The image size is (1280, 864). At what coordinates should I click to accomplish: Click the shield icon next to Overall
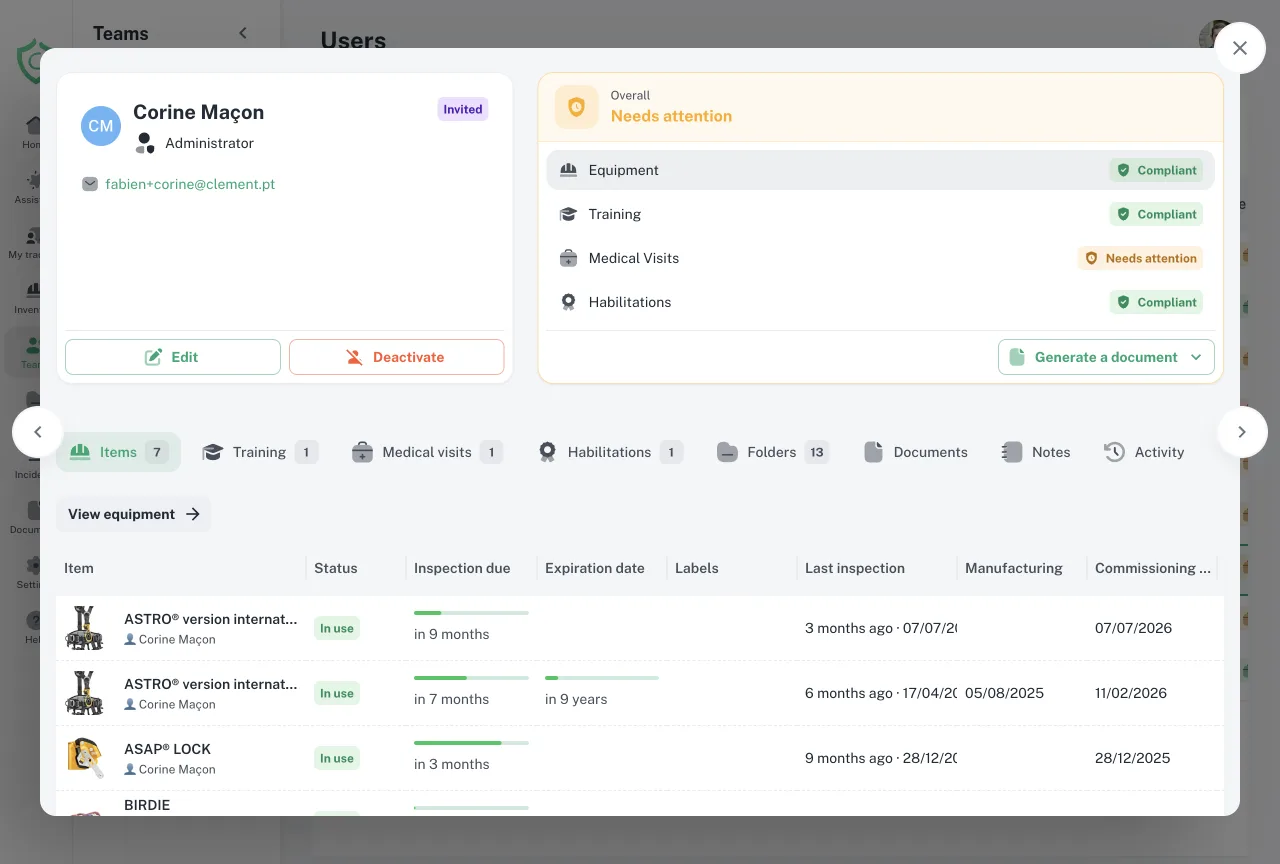pos(576,106)
